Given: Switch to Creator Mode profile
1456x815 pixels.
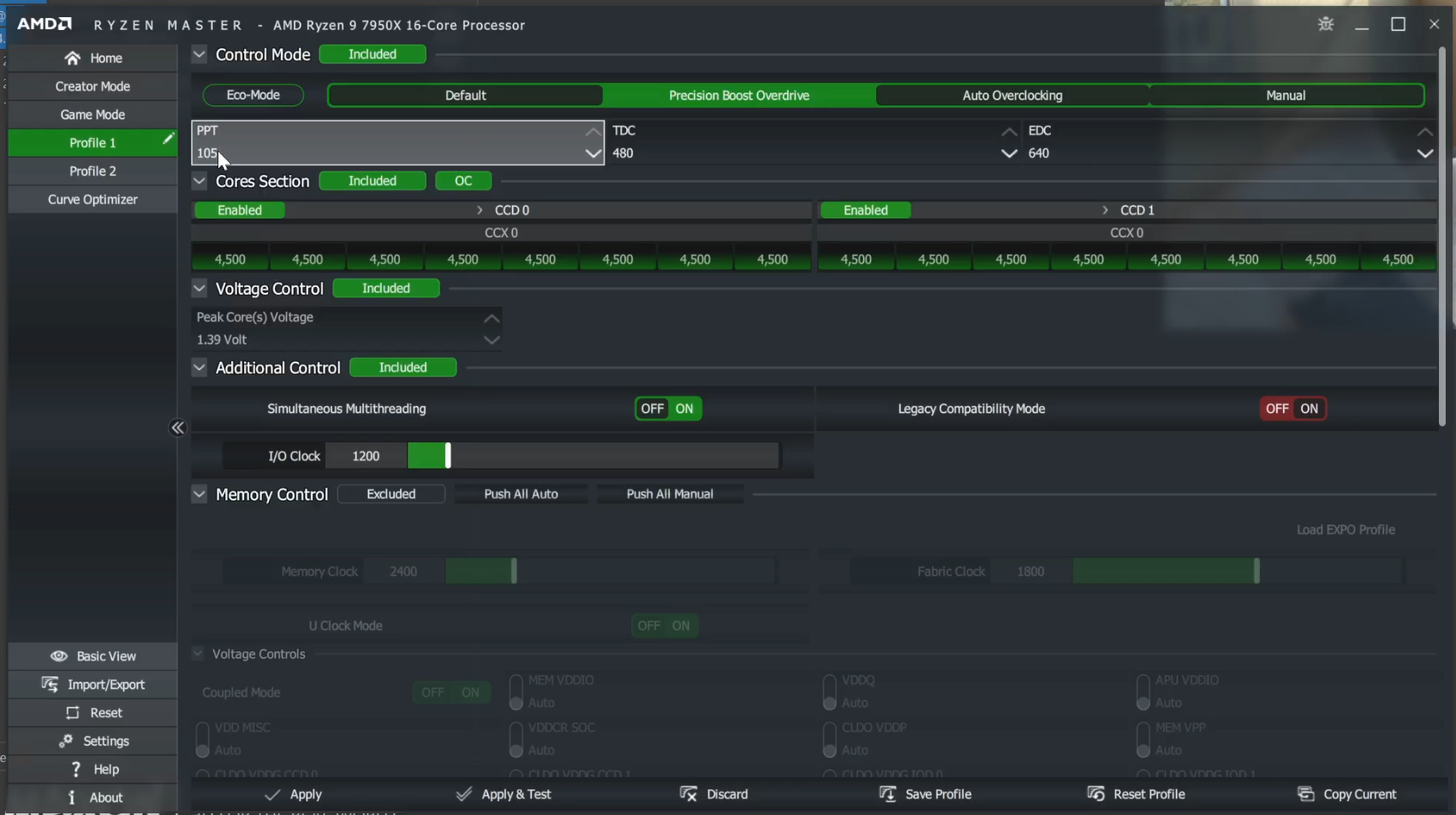Looking at the screenshot, I should click(x=92, y=87).
